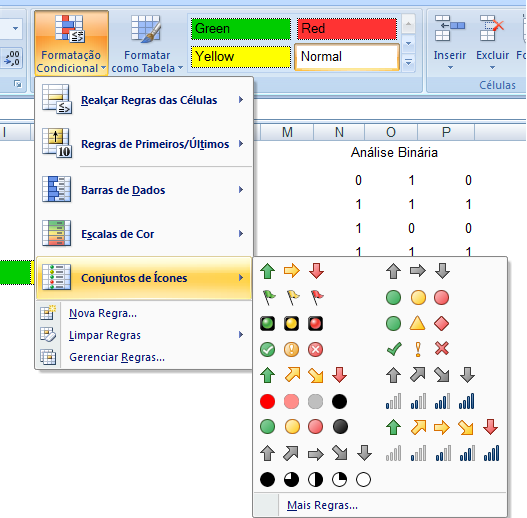
Task: Choose the red to black circles icon set
Action: coord(303,401)
